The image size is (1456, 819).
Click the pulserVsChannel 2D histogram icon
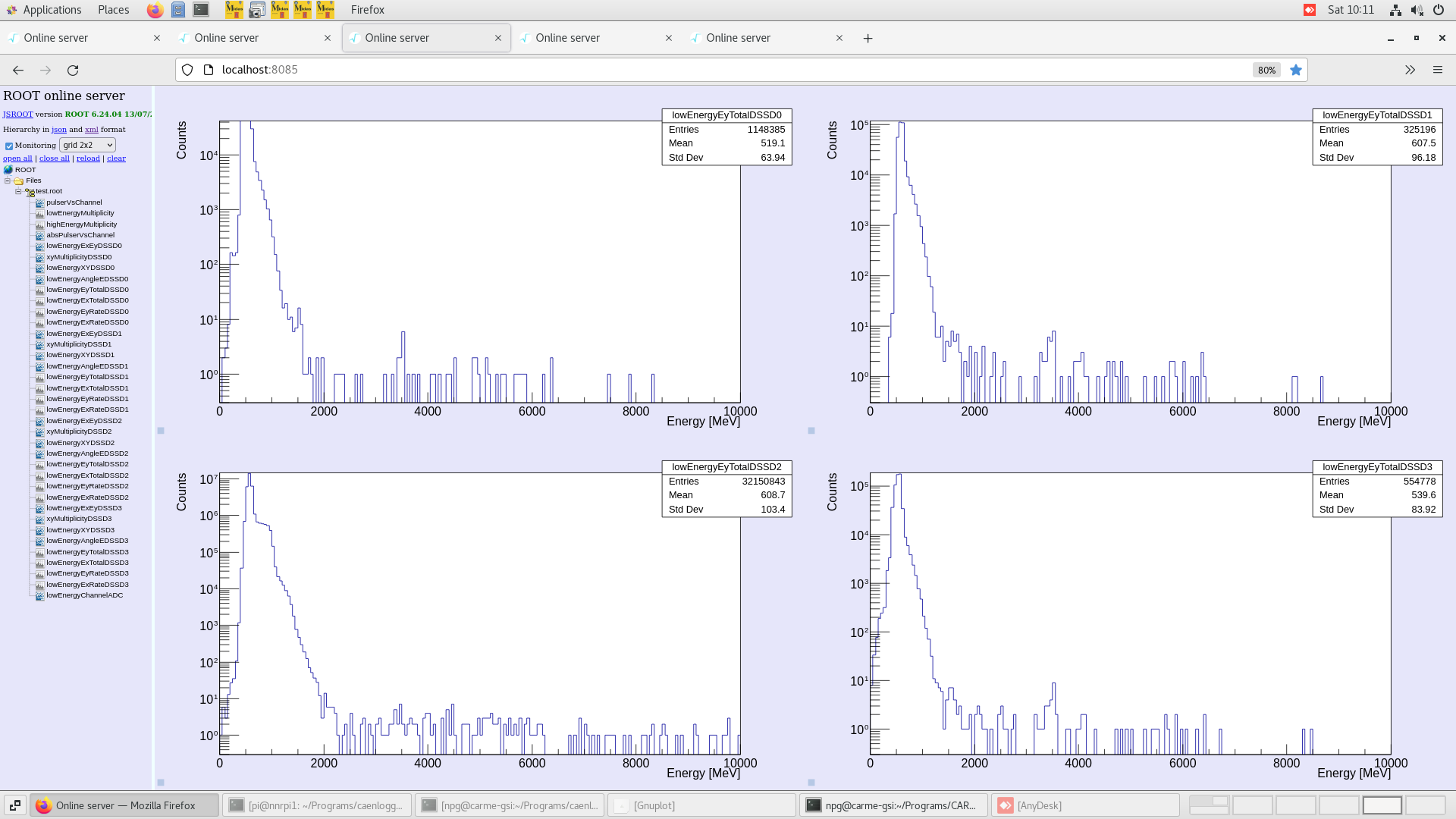[39, 202]
